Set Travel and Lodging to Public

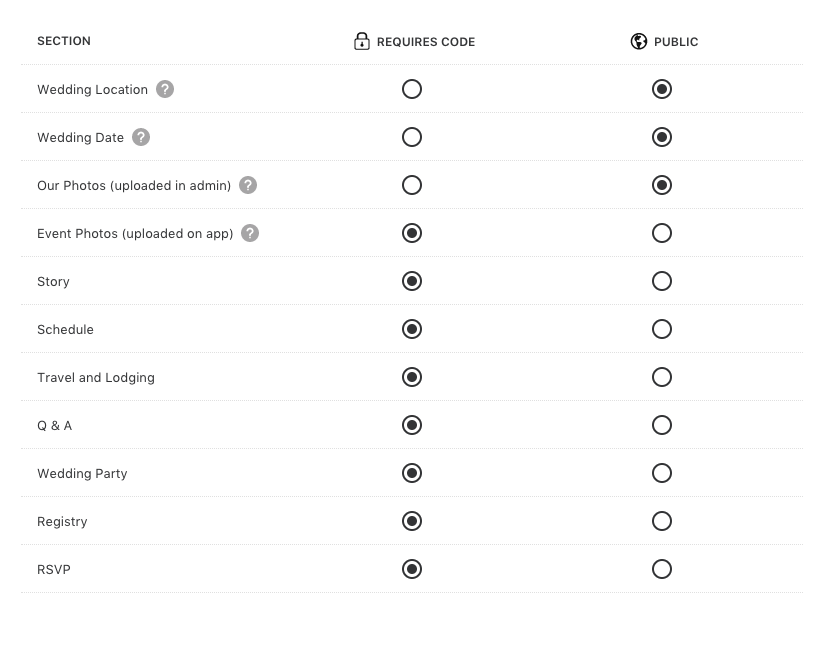pyautogui.click(x=662, y=377)
